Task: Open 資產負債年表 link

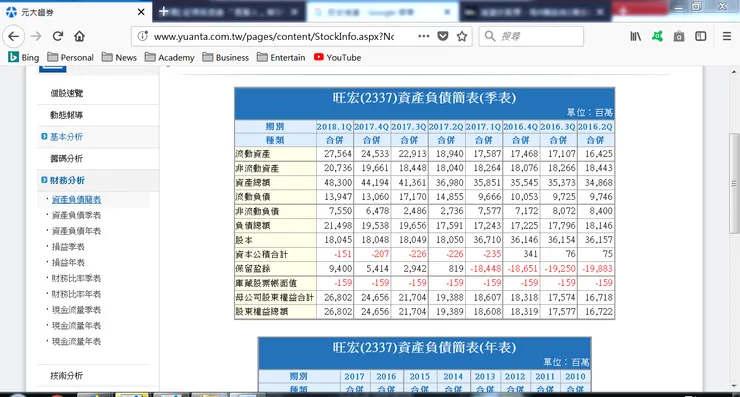Action: pyautogui.click(x=76, y=231)
